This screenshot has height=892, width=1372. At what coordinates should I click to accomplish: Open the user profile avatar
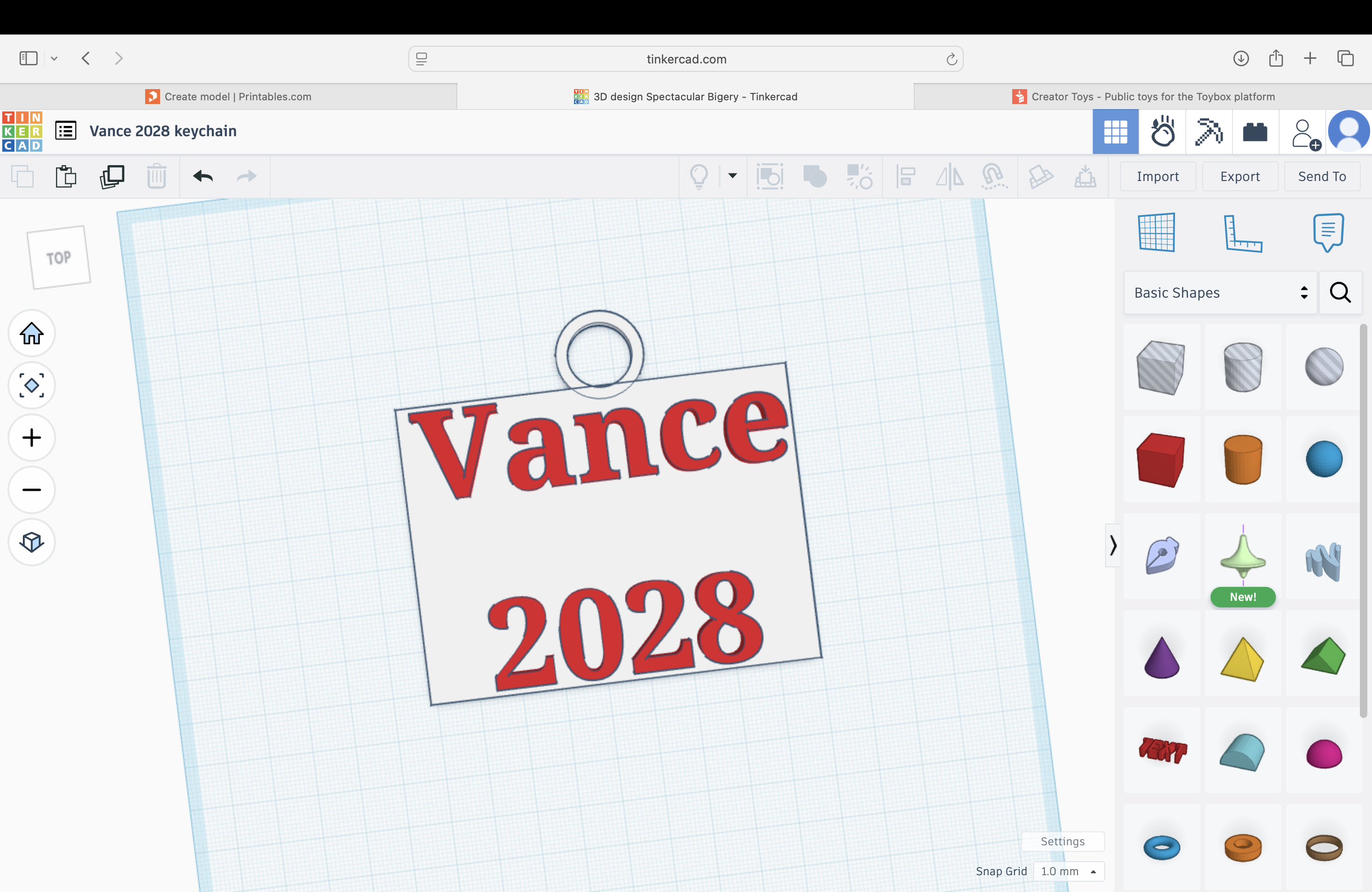pyautogui.click(x=1349, y=132)
